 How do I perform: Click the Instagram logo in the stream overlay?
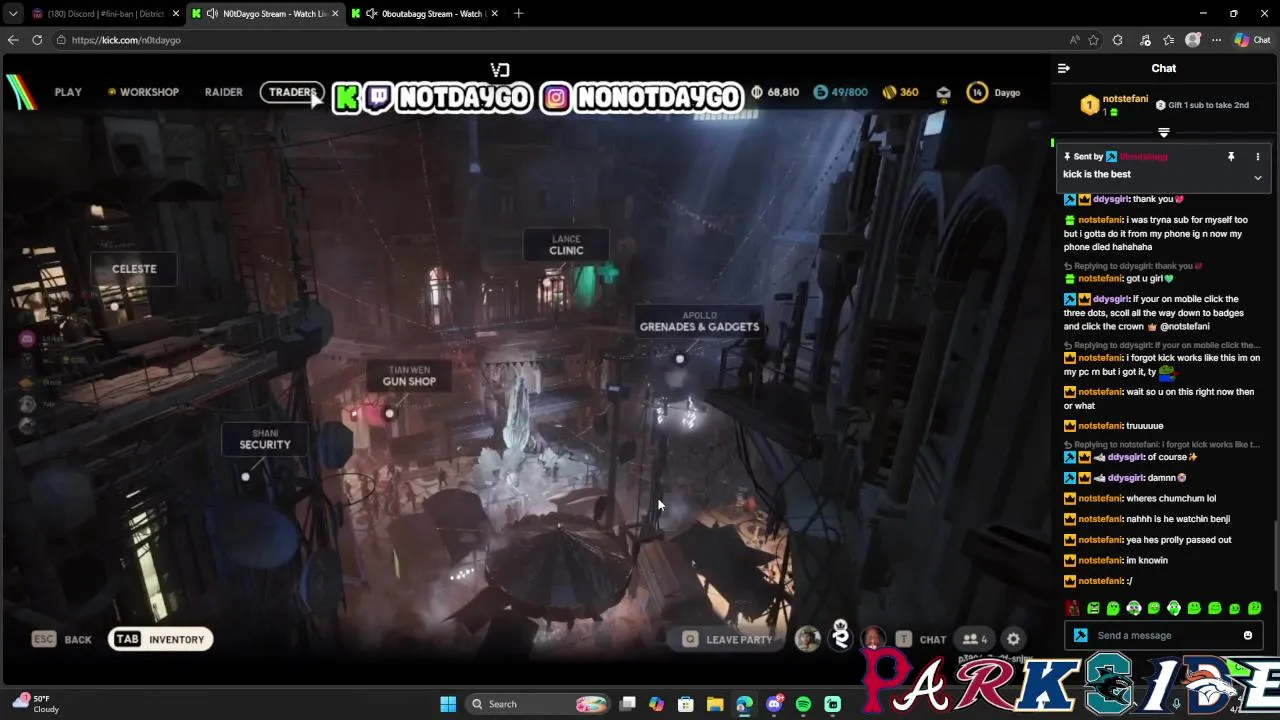[x=556, y=97]
